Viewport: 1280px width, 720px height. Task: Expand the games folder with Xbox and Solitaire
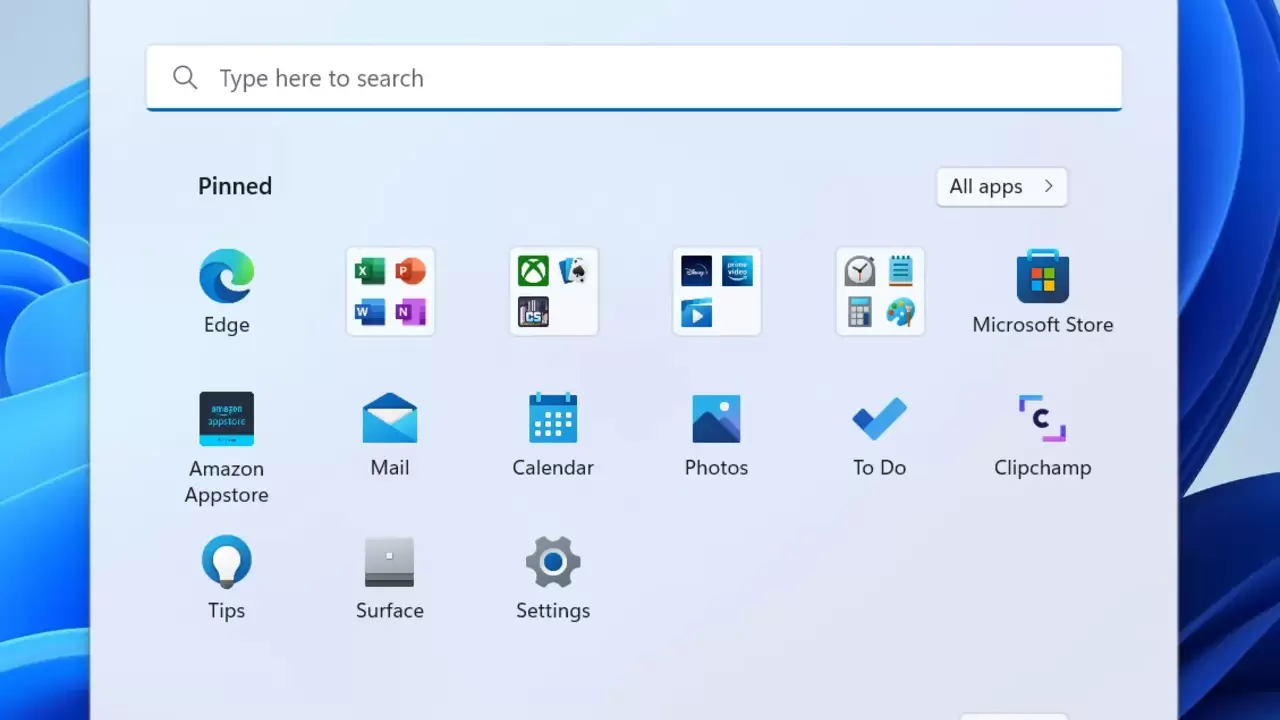(553, 291)
